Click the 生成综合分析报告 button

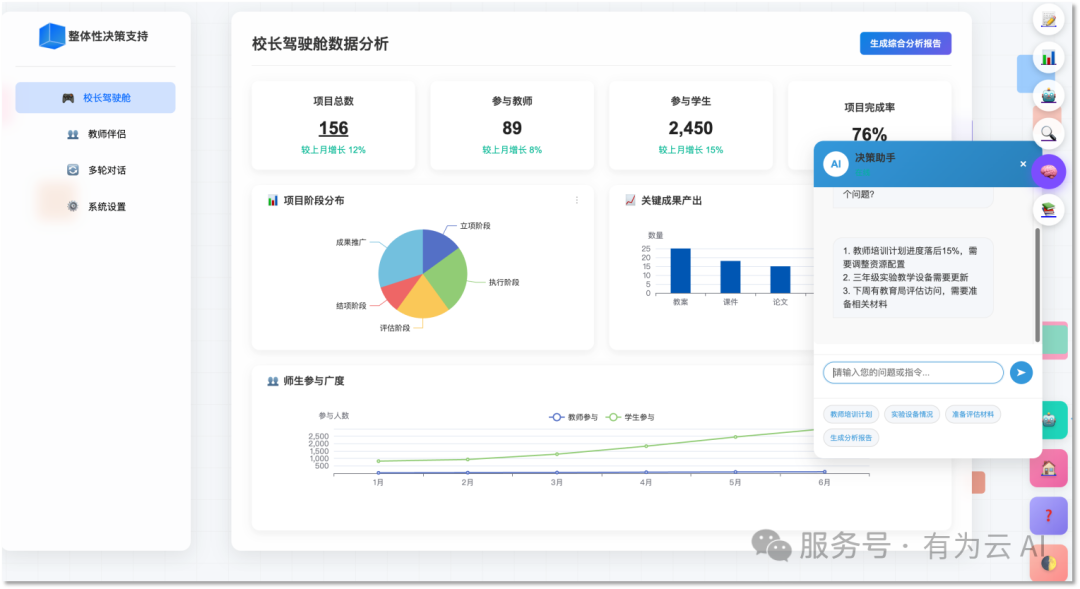coord(906,43)
